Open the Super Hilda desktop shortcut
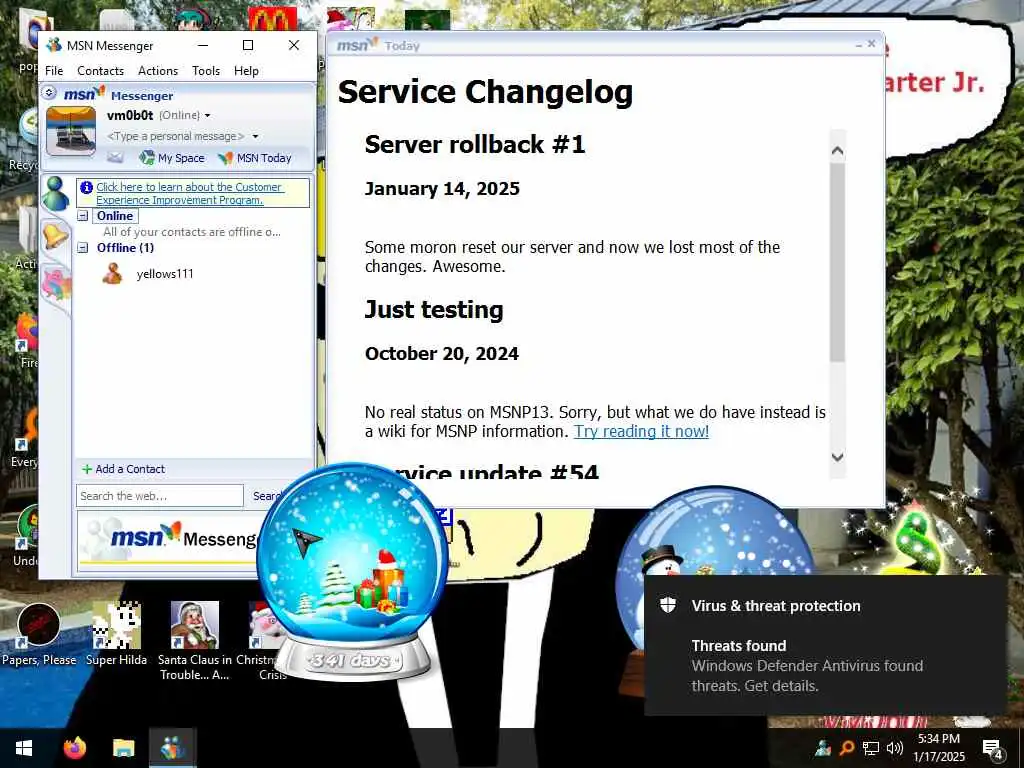Screen dimensions: 1024x768 [116, 634]
